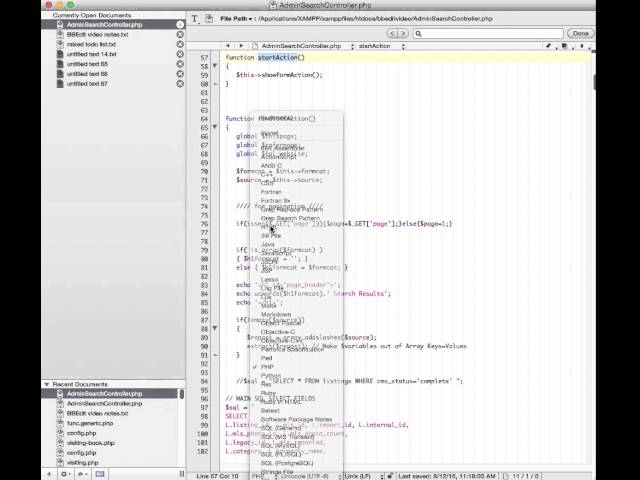Open visiting-book.php from Recent Documents
This screenshot has height=480, width=640.
click(x=91, y=443)
